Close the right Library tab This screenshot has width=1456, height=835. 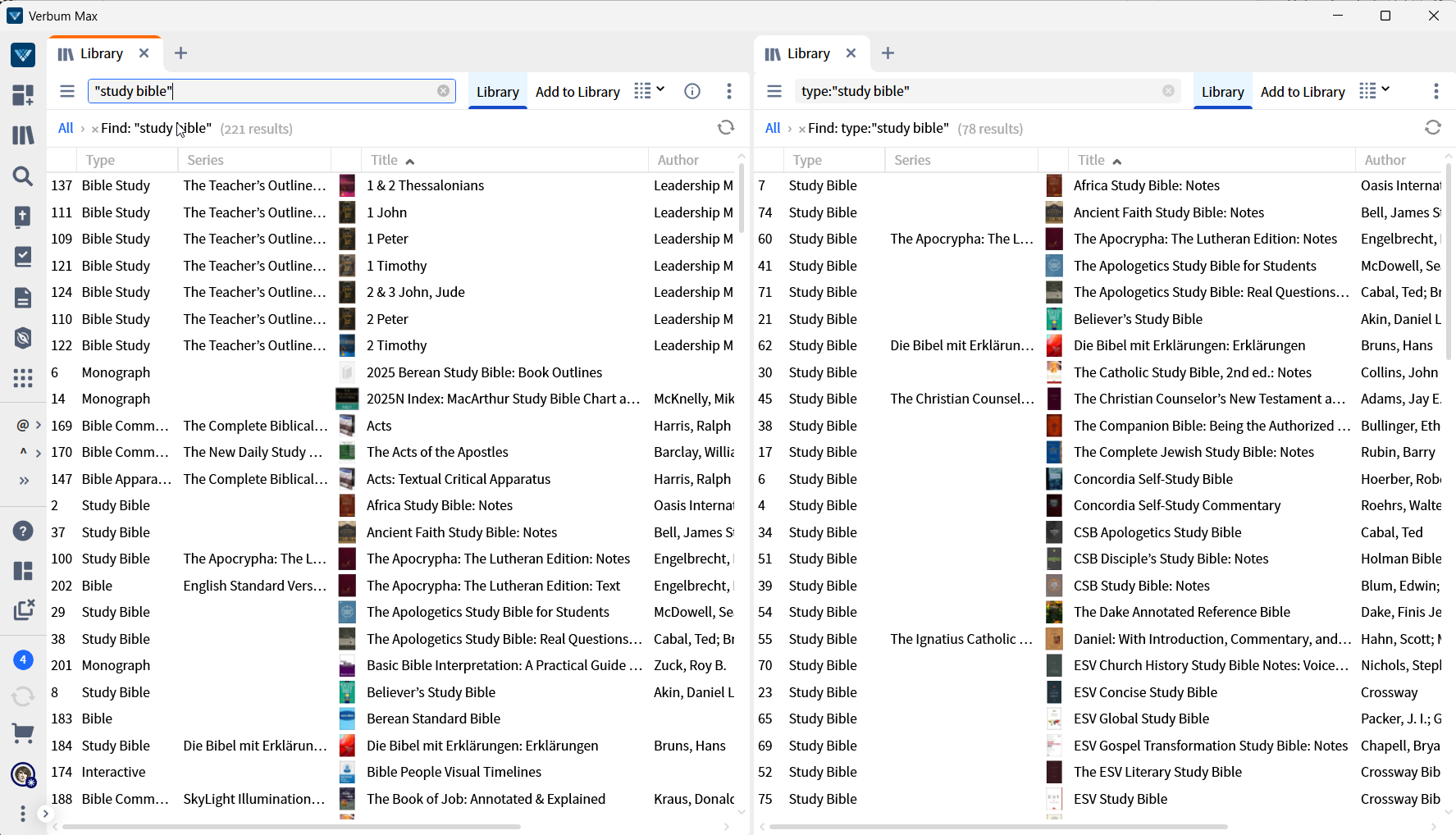tap(851, 53)
